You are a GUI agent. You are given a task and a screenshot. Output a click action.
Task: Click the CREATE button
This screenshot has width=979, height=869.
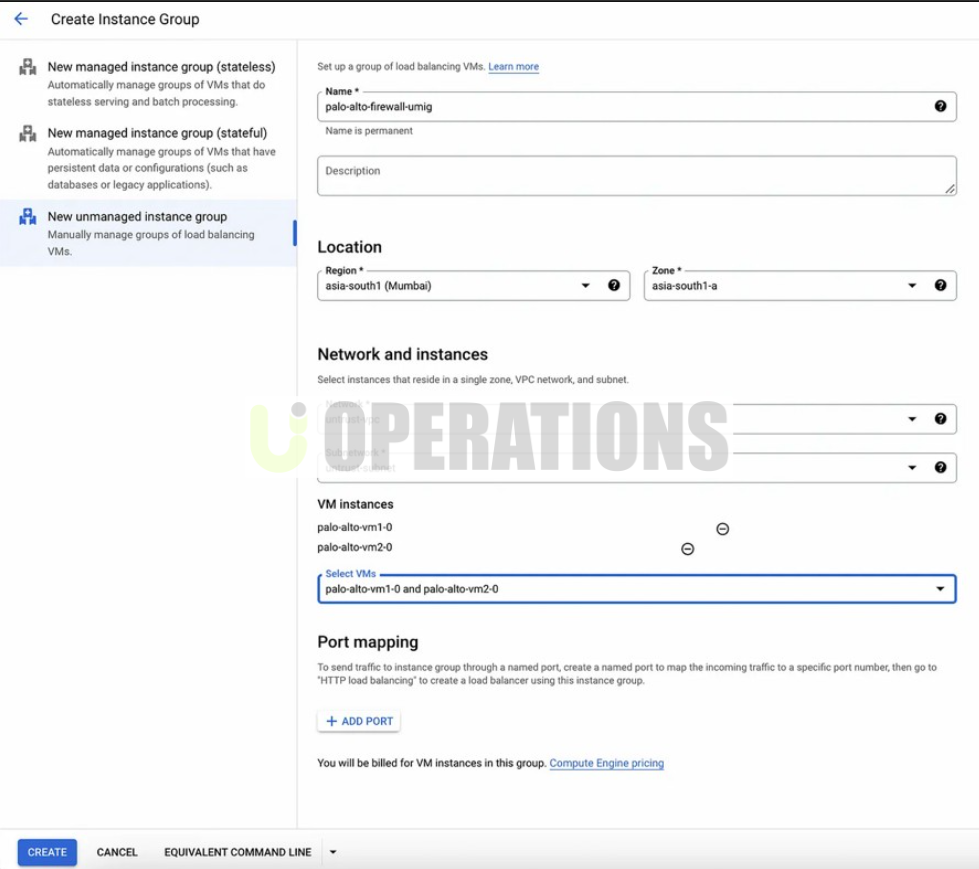tap(47, 852)
